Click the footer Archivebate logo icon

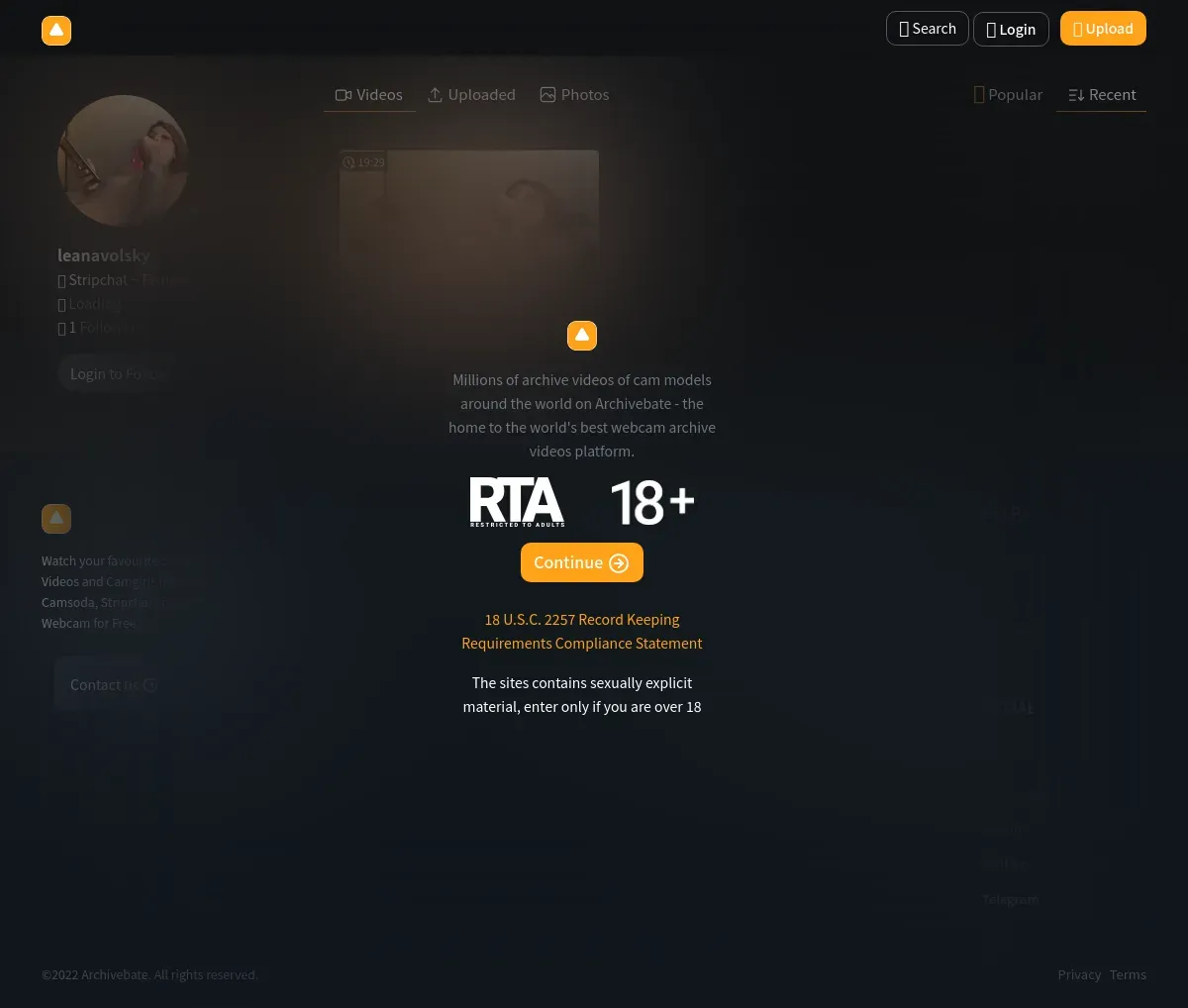[56, 519]
